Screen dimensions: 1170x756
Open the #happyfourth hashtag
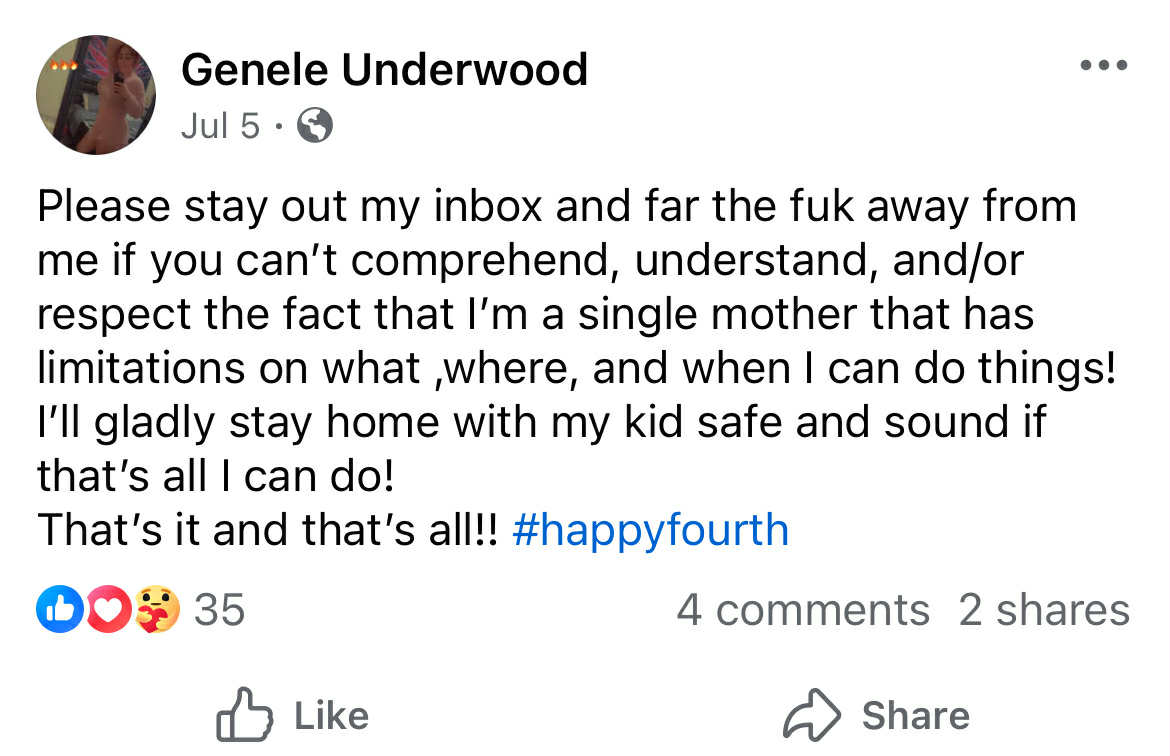click(650, 530)
